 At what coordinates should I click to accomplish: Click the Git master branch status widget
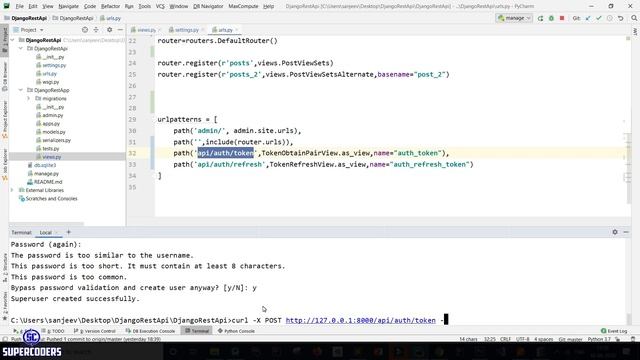(570, 339)
